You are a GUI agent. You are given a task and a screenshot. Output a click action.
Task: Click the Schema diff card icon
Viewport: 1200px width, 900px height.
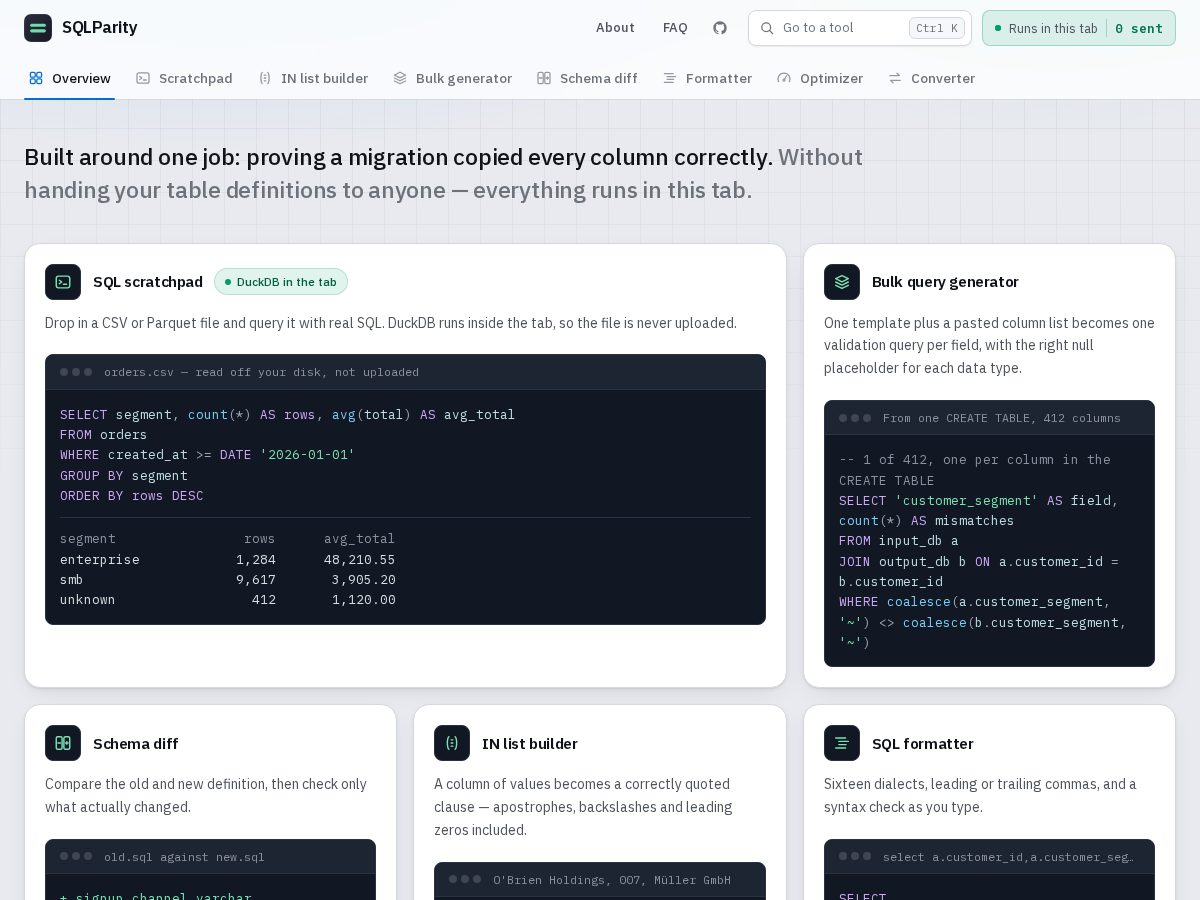pyautogui.click(x=63, y=743)
